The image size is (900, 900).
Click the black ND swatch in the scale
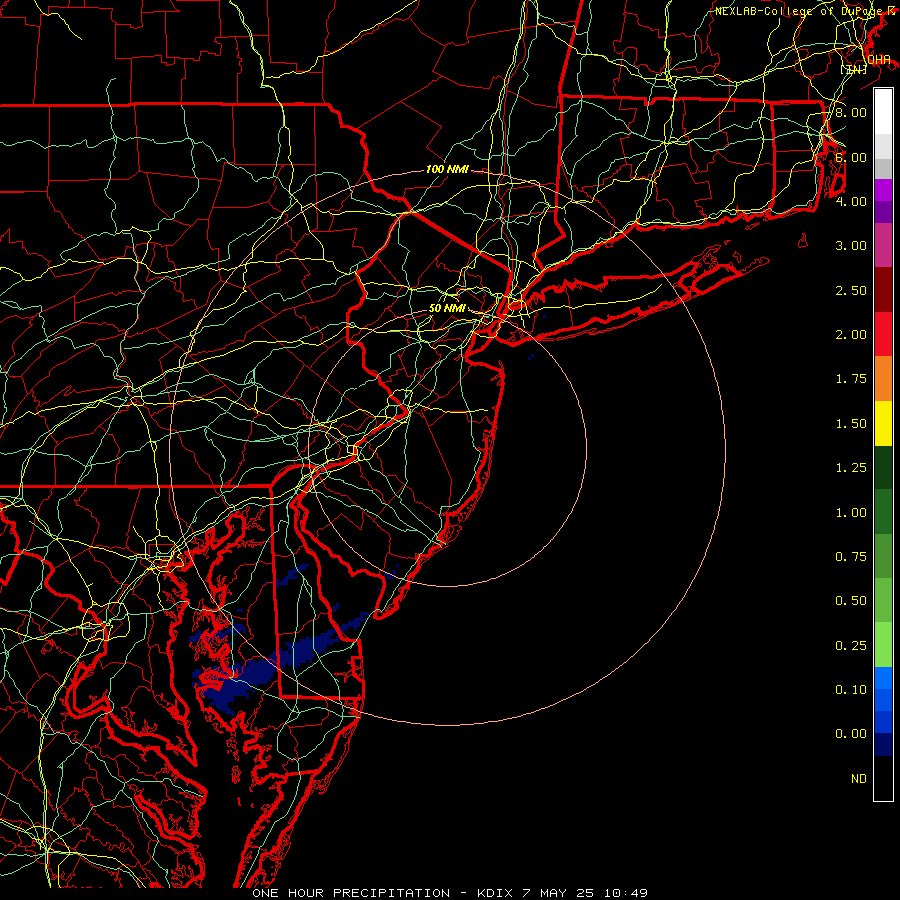pos(883,778)
